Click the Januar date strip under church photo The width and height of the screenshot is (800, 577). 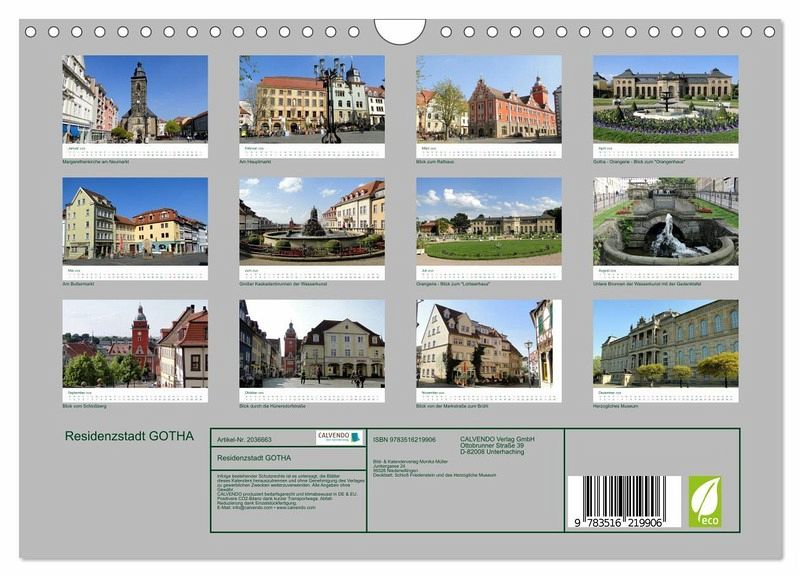point(135,151)
